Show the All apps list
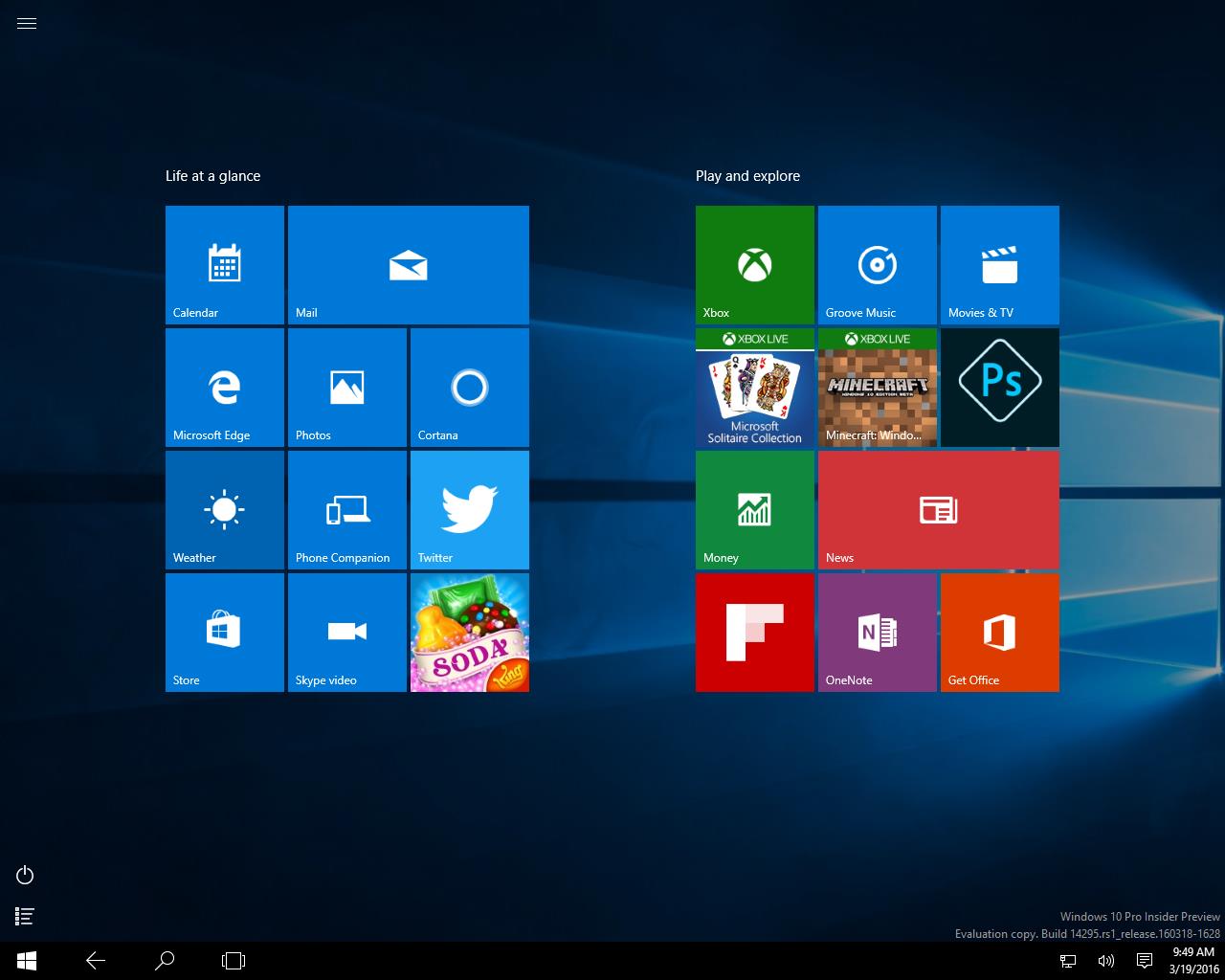The image size is (1225, 980). (26, 917)
